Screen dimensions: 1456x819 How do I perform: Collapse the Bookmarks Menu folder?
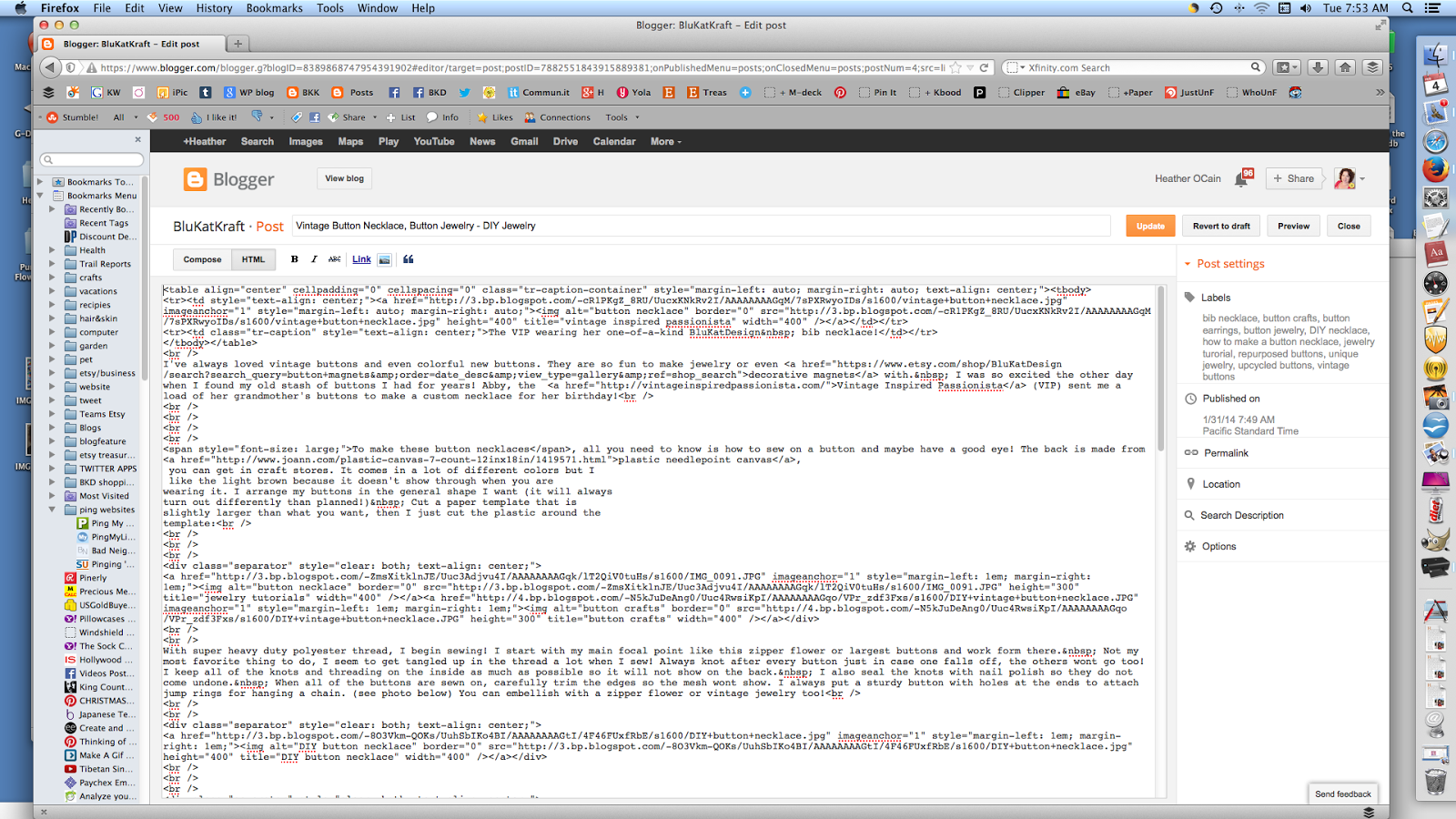click(40, 196)
